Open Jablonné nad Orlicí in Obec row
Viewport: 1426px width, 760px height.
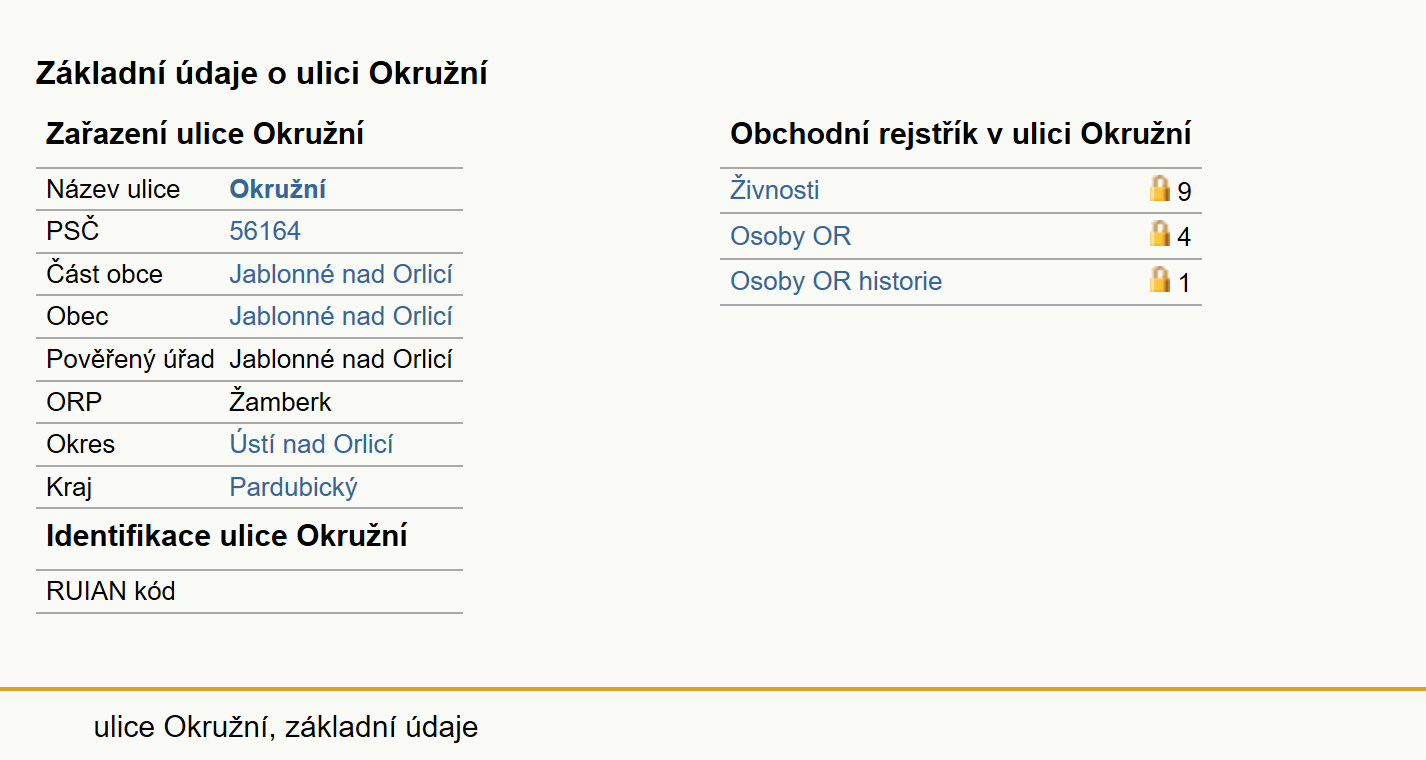(x=341, y=316)
